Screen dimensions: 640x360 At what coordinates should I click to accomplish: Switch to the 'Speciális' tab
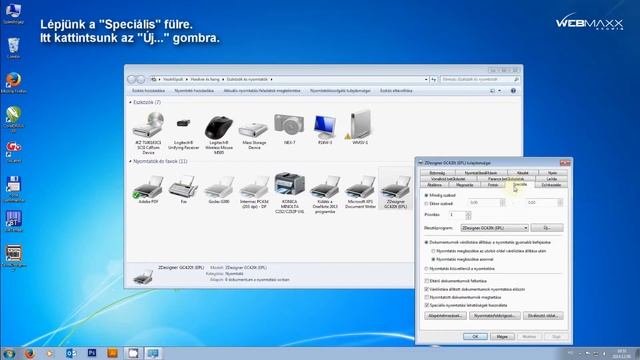click(x=520, y=184)
